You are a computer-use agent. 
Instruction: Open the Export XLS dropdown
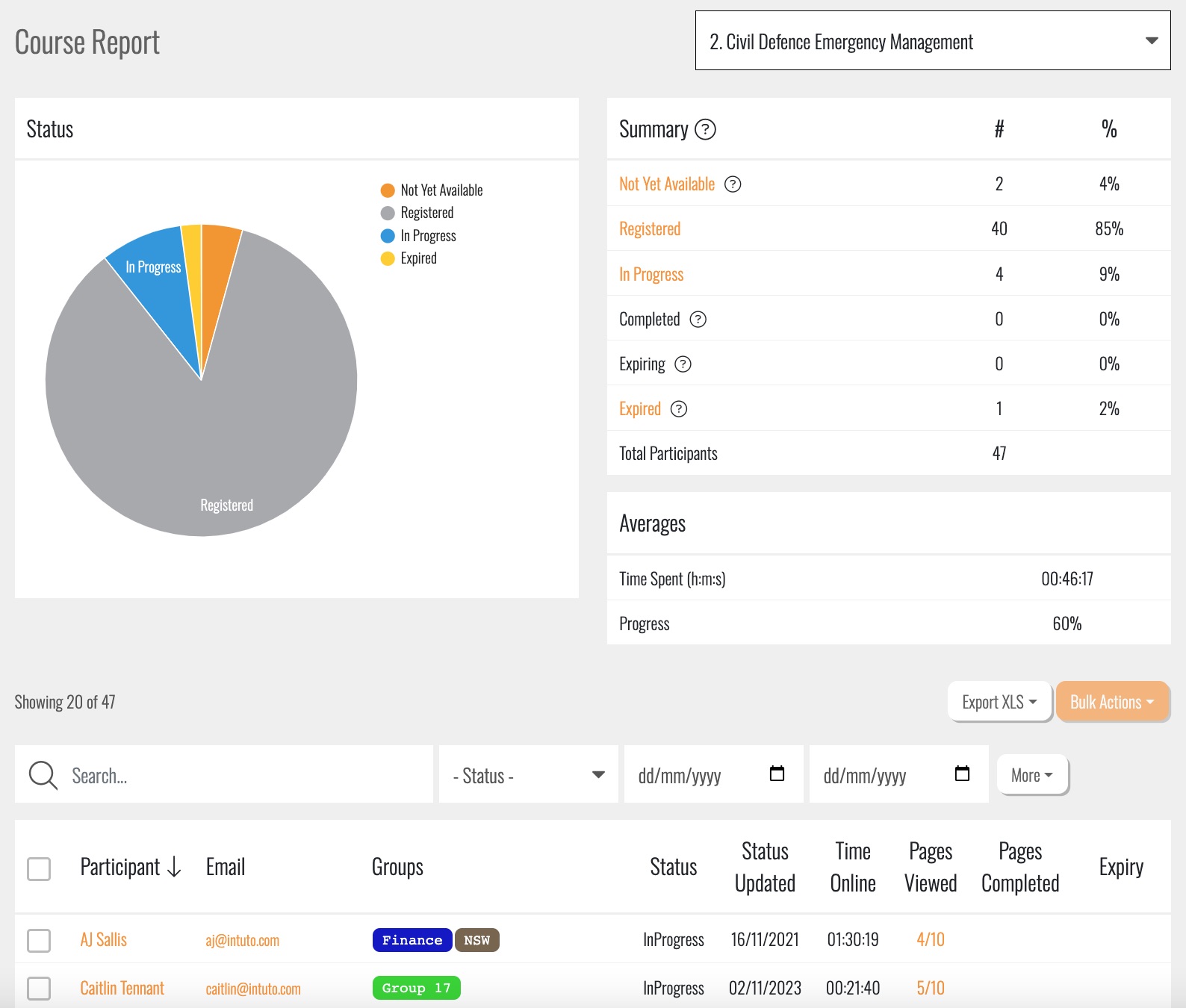(x=999, y=702)
